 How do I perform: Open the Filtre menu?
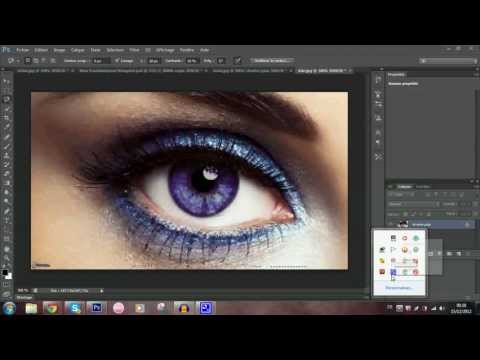(x=134, y=50)
